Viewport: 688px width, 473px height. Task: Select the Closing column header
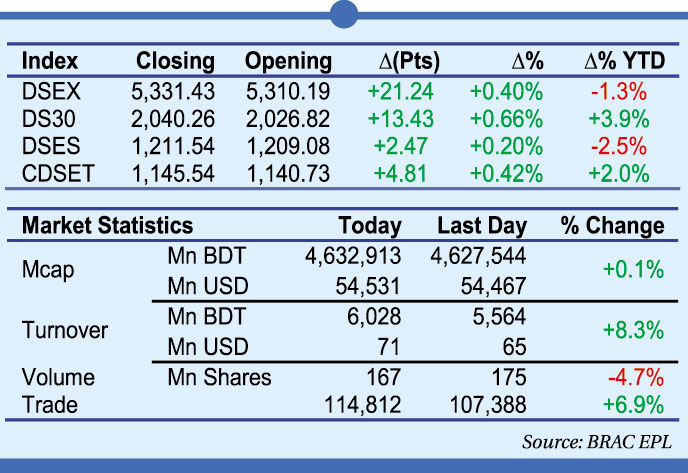[x=175, y=61]
